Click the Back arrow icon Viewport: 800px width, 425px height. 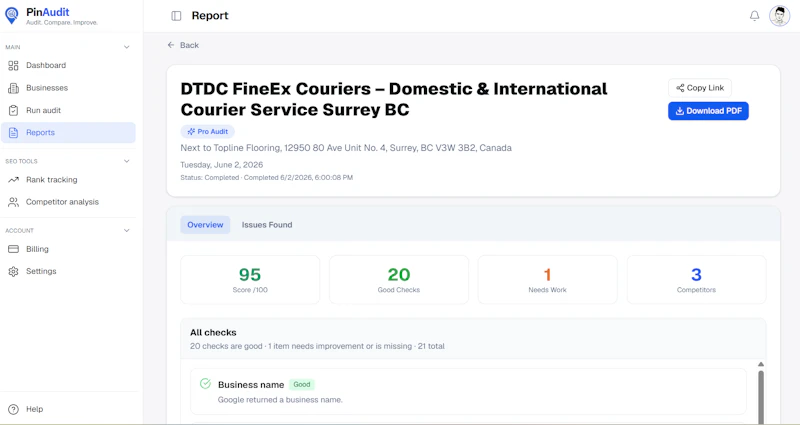(x=171, y=45)
